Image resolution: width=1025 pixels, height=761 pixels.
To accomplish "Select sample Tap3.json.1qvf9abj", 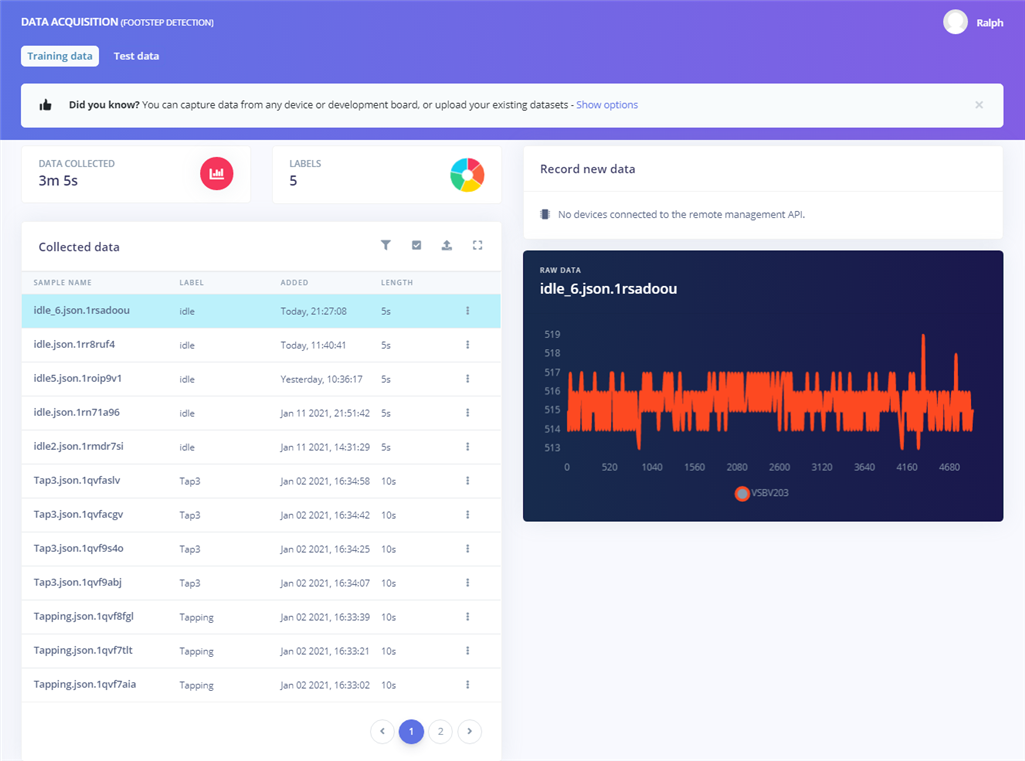I will click(261, 583).
